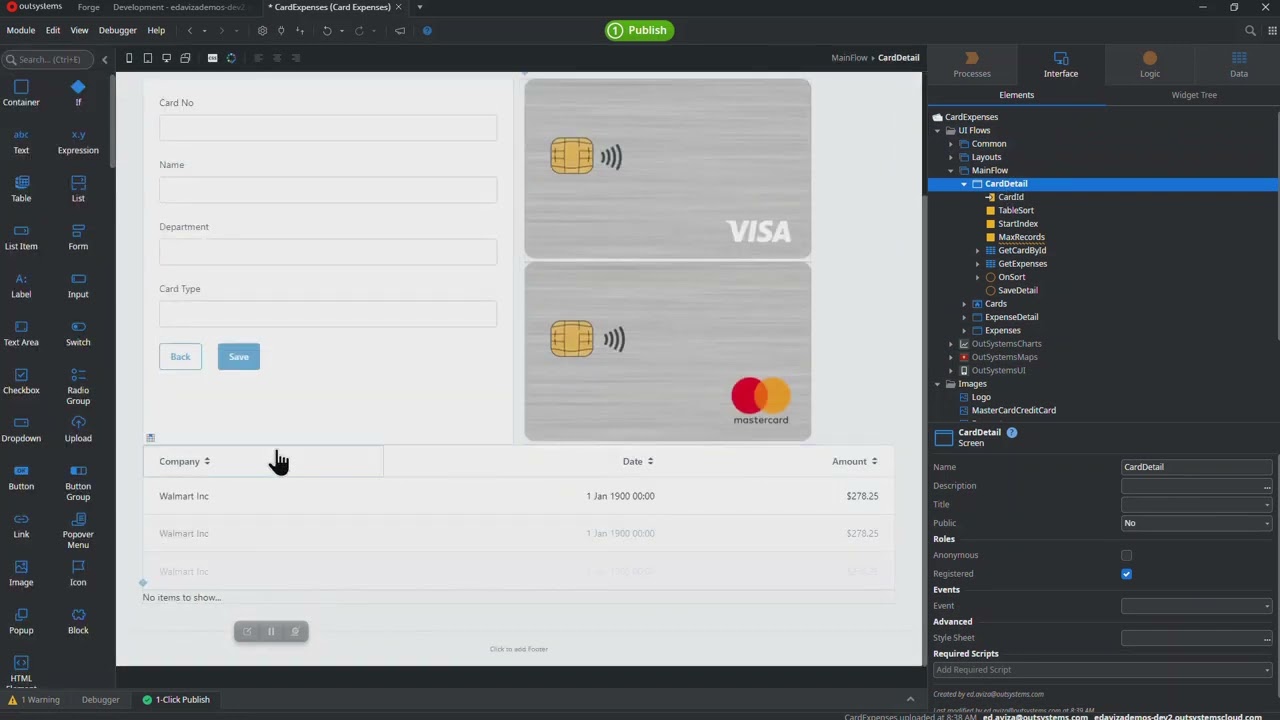Open the settings gear in toolbar
1280x720 pixels.
263,31
